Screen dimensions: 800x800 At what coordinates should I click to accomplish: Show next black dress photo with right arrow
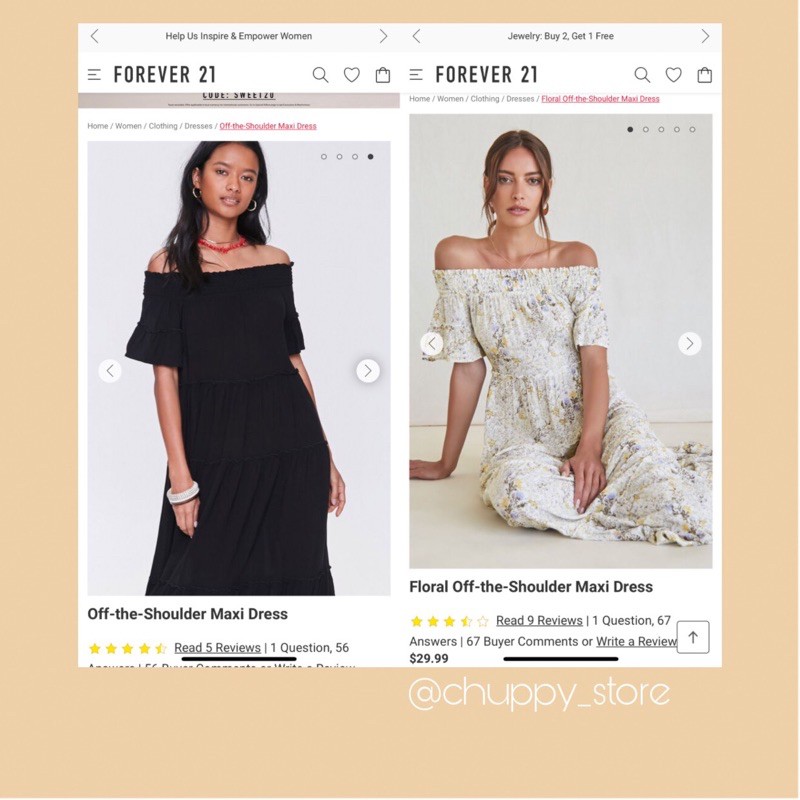[x=368, y=371]
